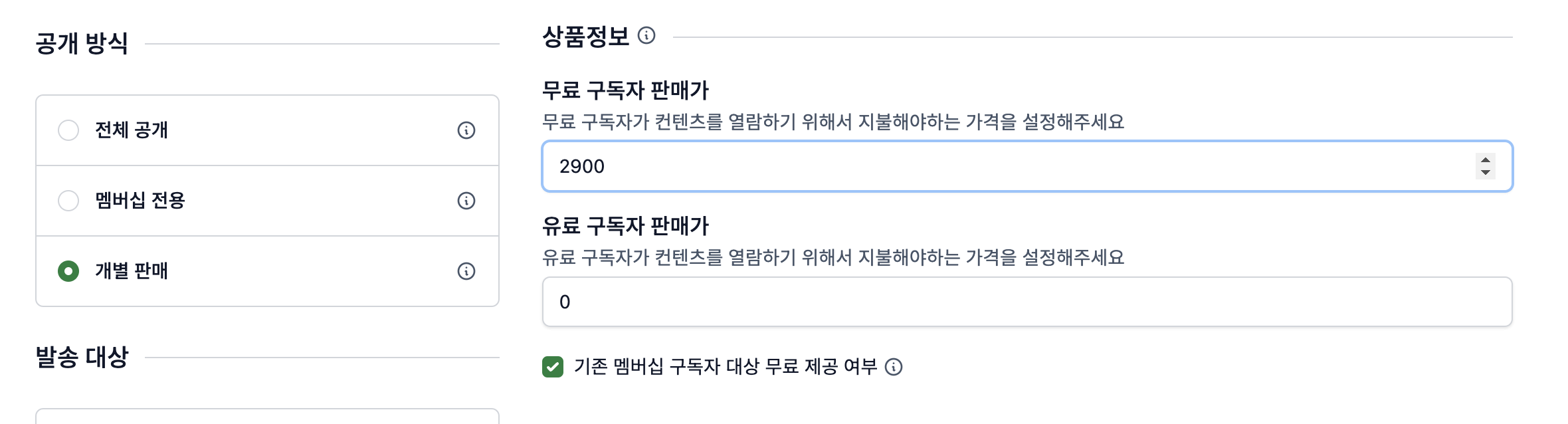1568x424 pixels.
Task: Select the 전체 공개 radio button
Action: (x=68, y=130)
